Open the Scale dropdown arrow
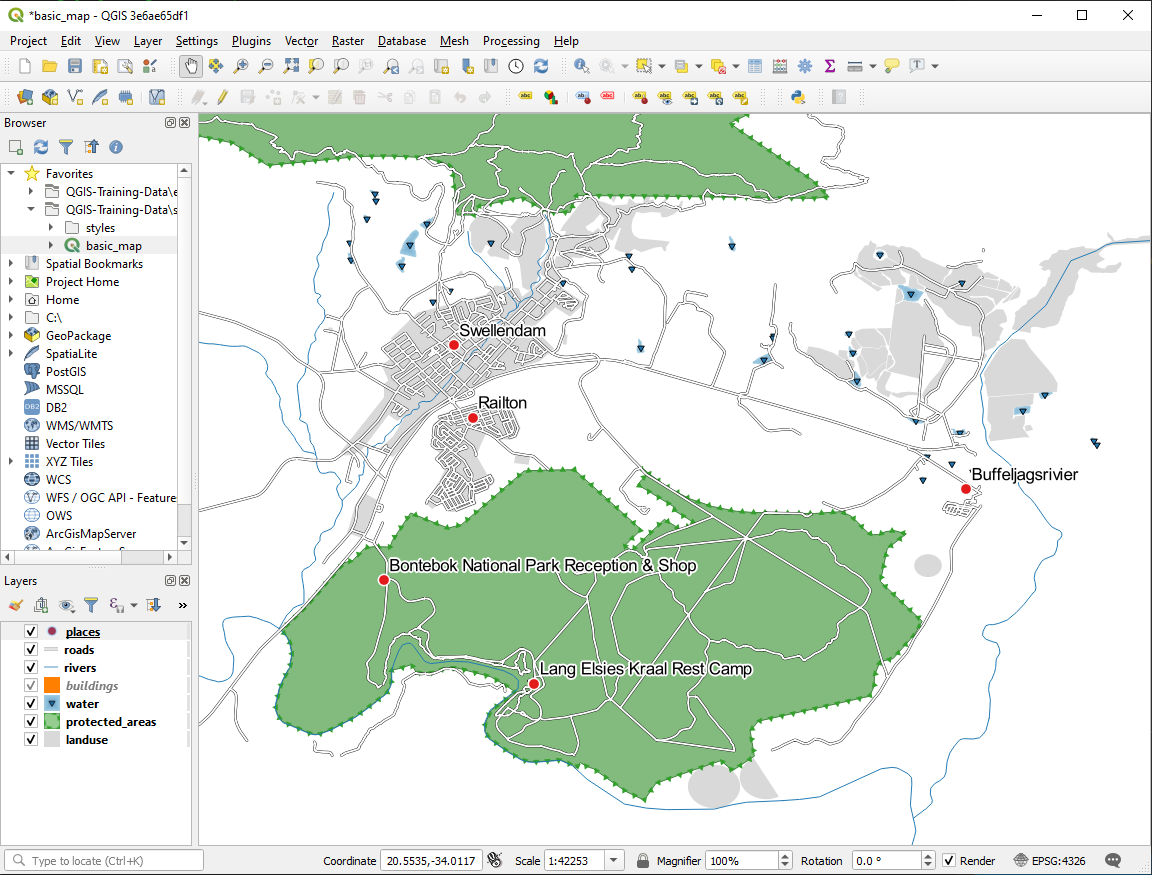 (613, 860)
